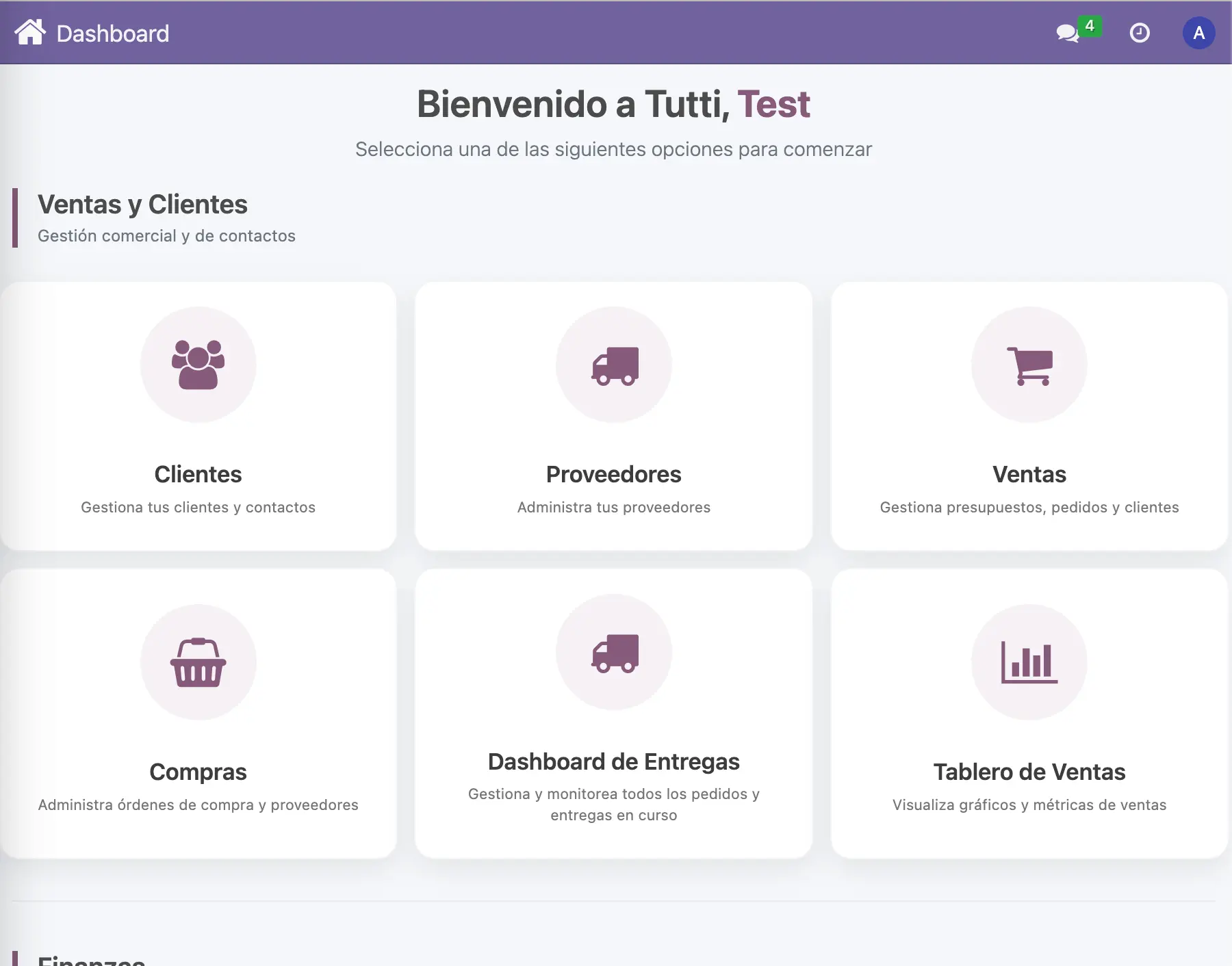Image resolution: width=1232 pixels, height=966 pixels.
Task: Click the Proveedores truck icon
Action: 615,366
